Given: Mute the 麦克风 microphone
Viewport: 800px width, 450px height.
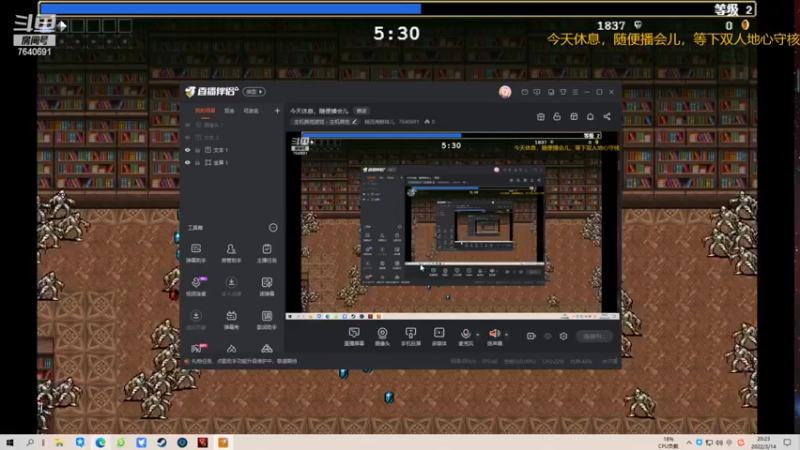Looking at the screenshot, I should pyautogui.click(x=466, y=337).
